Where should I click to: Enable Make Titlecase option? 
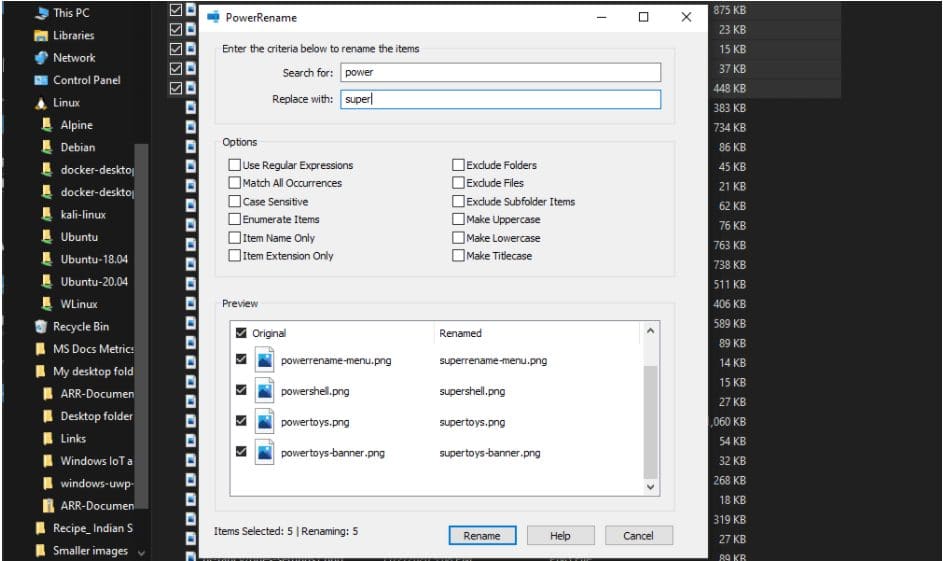[x=458, y=256]
